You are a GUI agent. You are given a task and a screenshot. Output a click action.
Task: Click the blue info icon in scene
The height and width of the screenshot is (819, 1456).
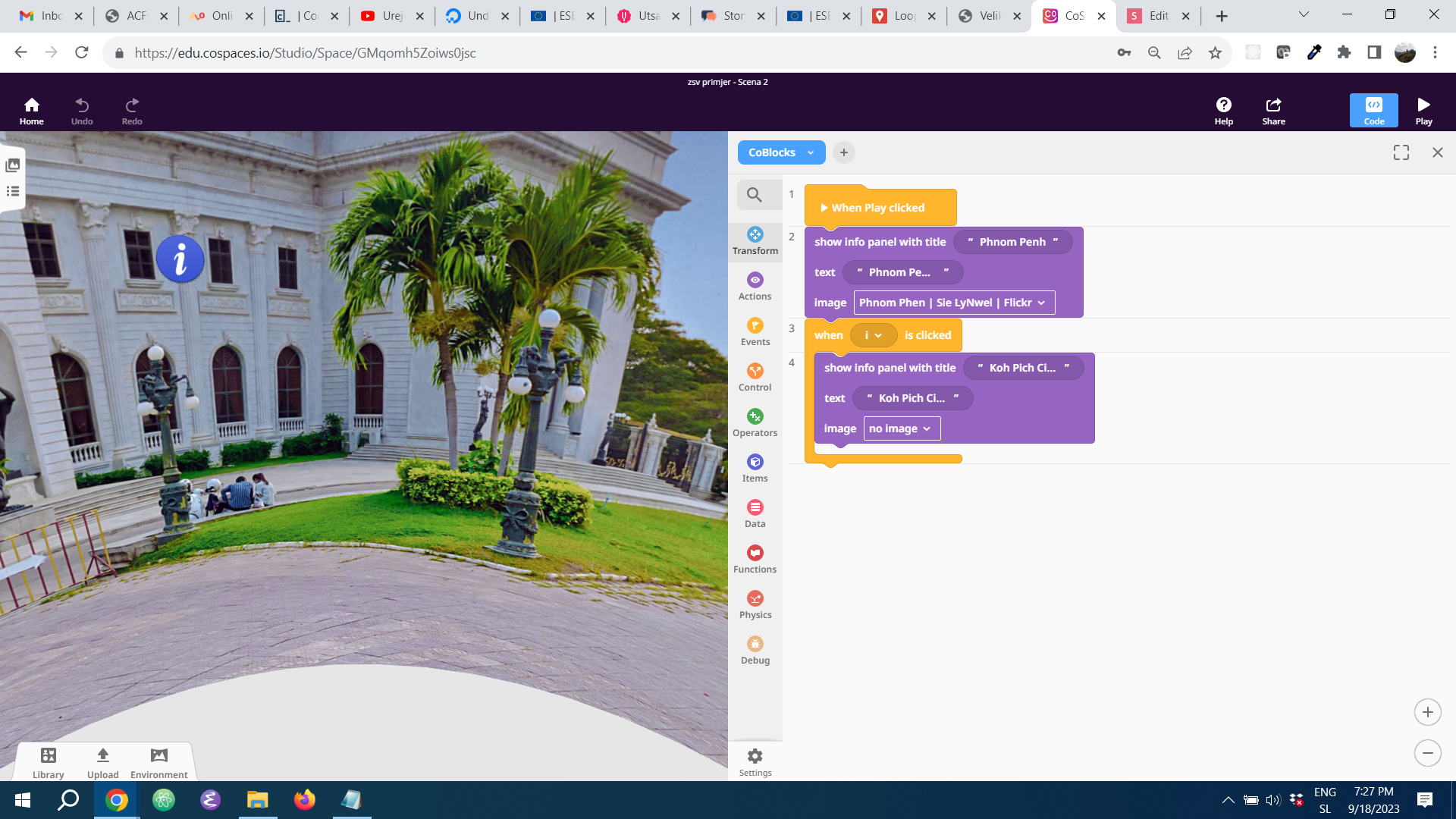[x=180, y=259]
